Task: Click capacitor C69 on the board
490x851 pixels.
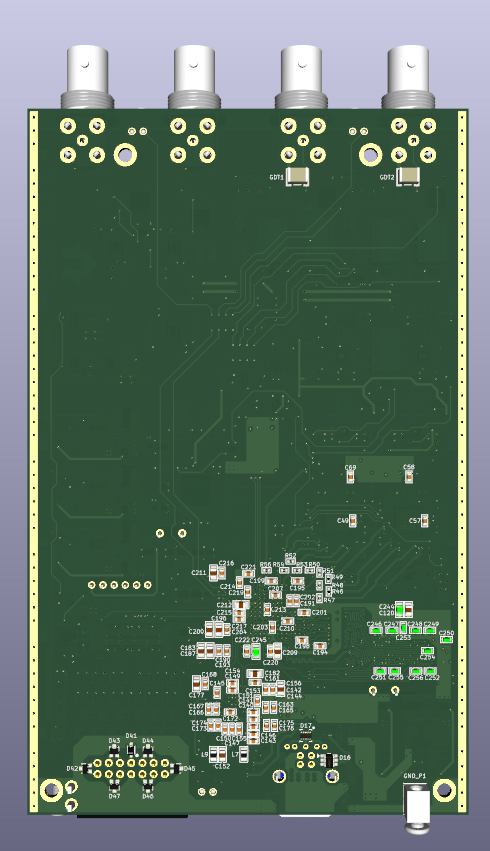Action: pyautogui.click(x=351, y=477)
